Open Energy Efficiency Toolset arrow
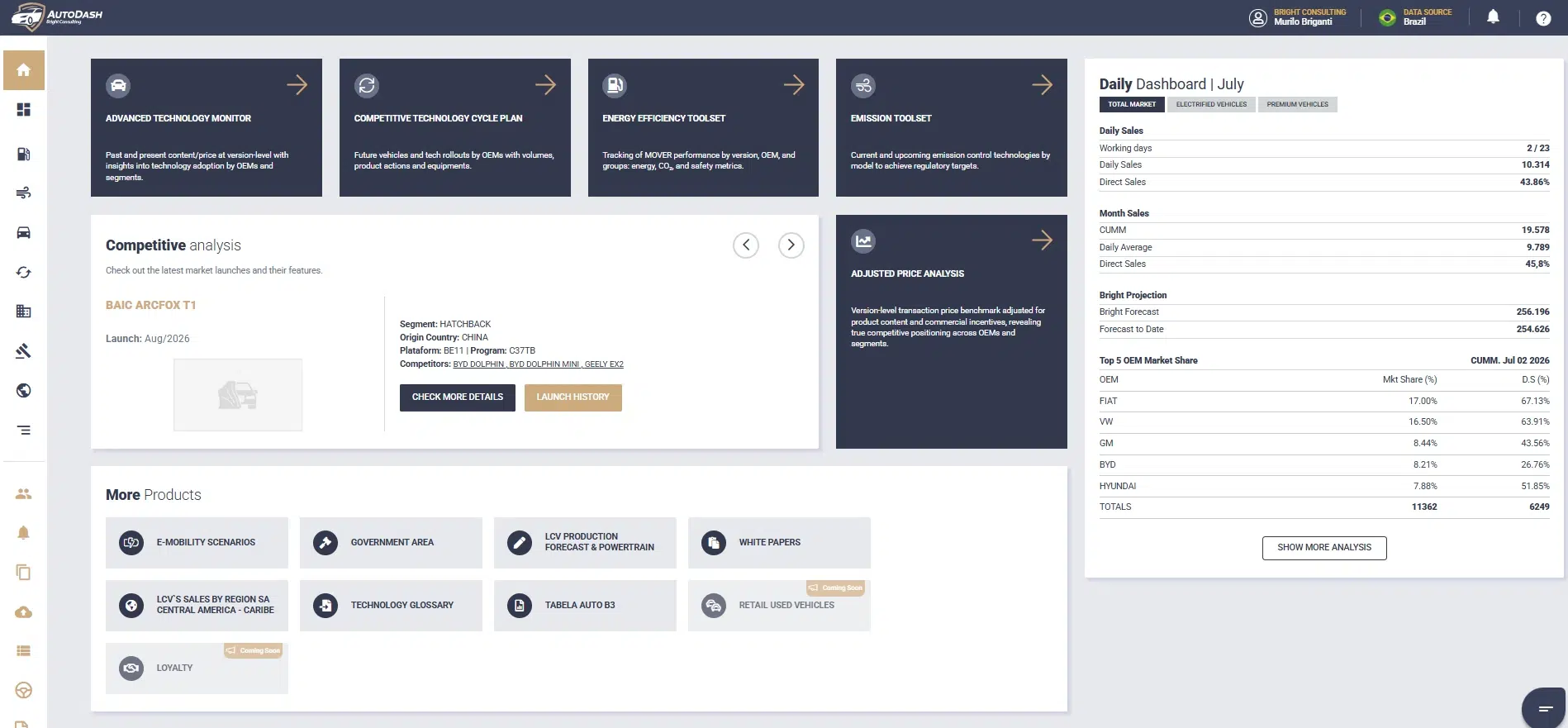This screenshot has width=1568, height=728. click(x=794, y=84)
